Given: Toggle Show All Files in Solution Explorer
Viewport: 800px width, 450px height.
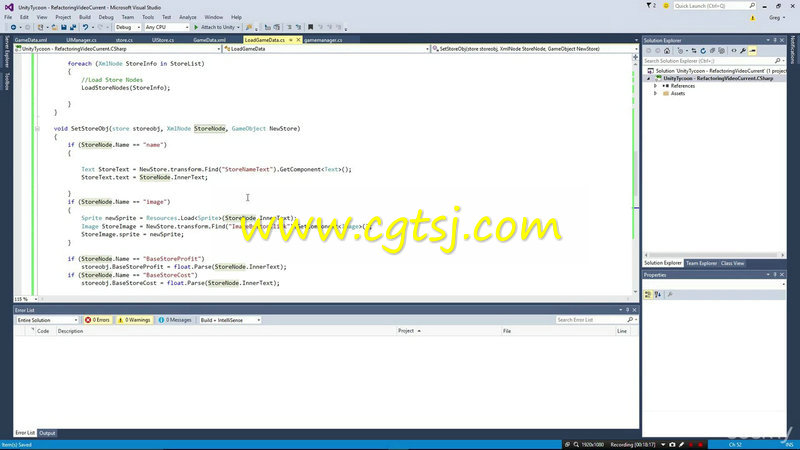Looking at the screenshot, I should 721,51.
